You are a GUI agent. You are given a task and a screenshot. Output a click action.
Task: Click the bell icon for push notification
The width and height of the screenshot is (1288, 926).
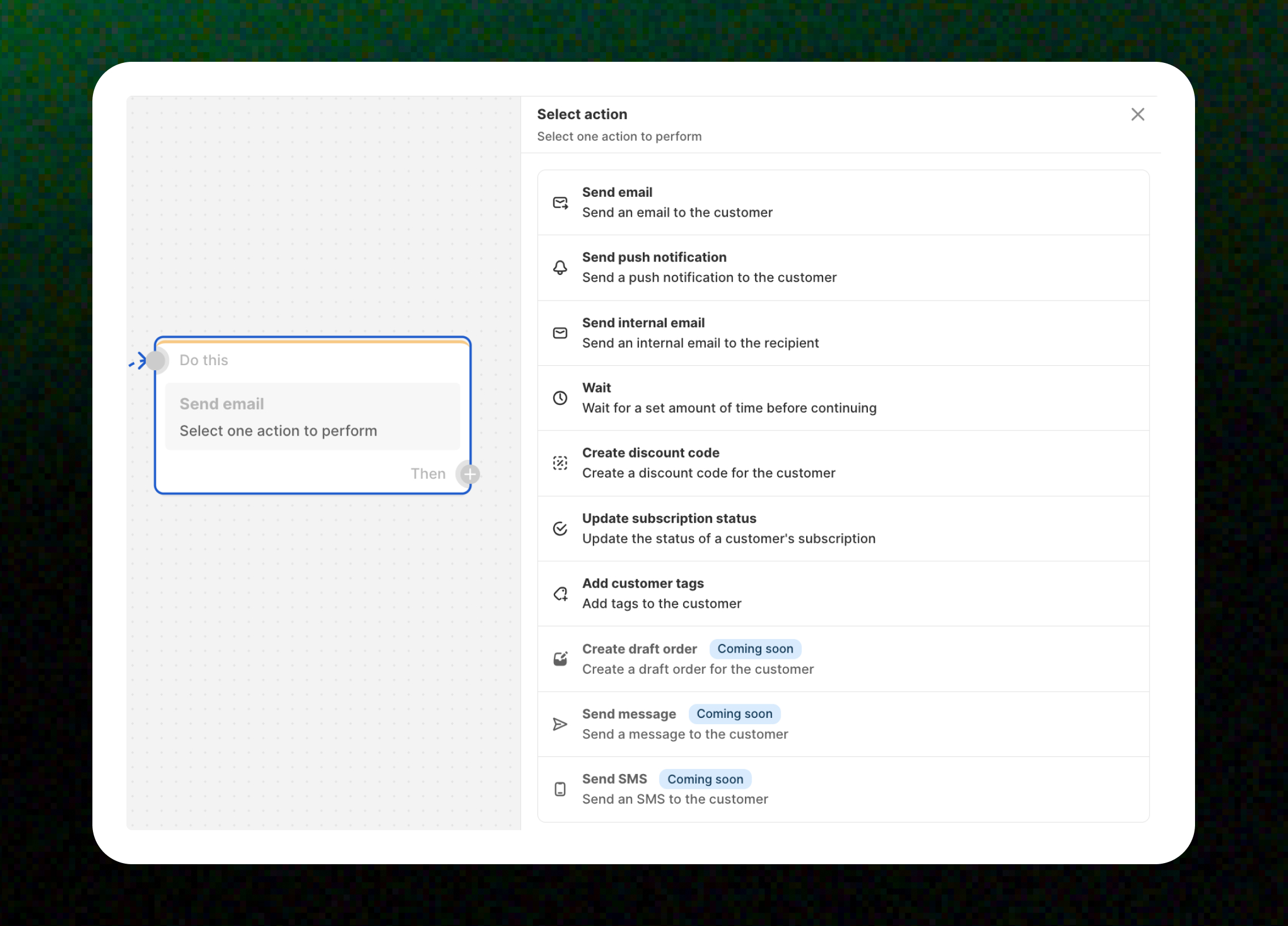560,268
